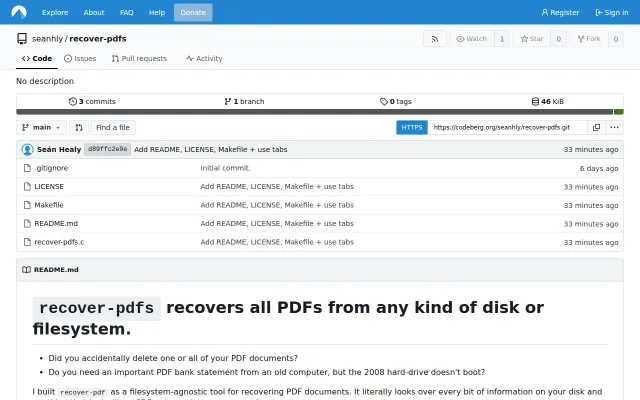This screenshot has width=640, height=400.
Task: View the 0 tags list
Action: click(x=396, y=101)
